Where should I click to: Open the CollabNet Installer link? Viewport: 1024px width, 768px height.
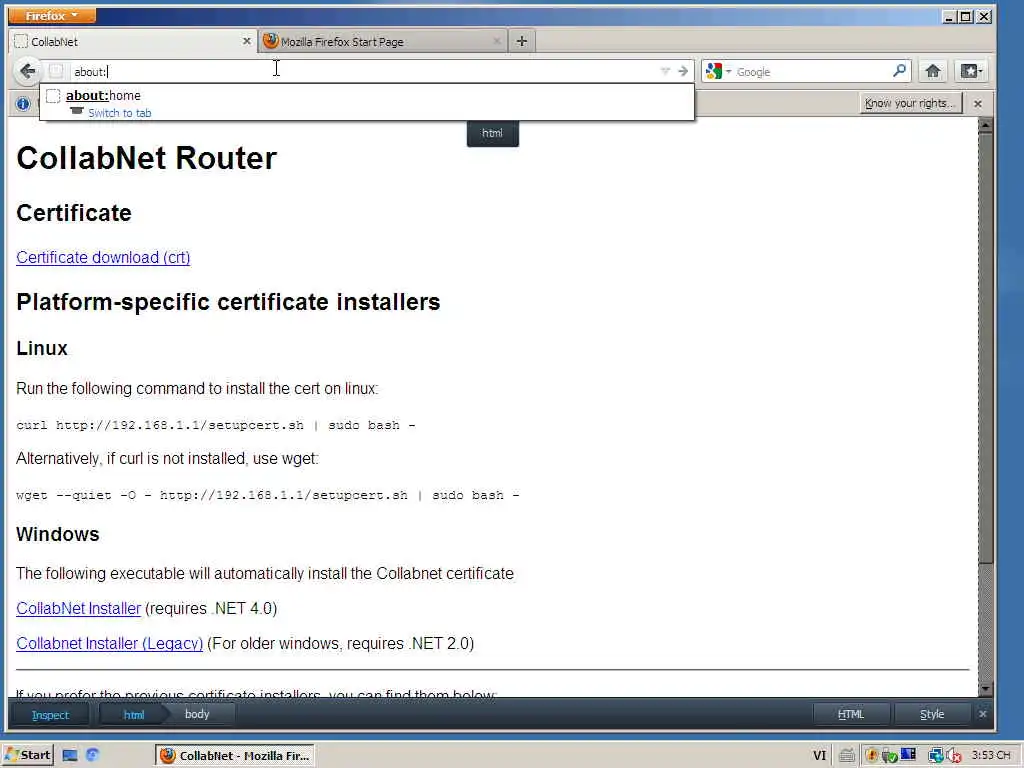coord(78,608)
